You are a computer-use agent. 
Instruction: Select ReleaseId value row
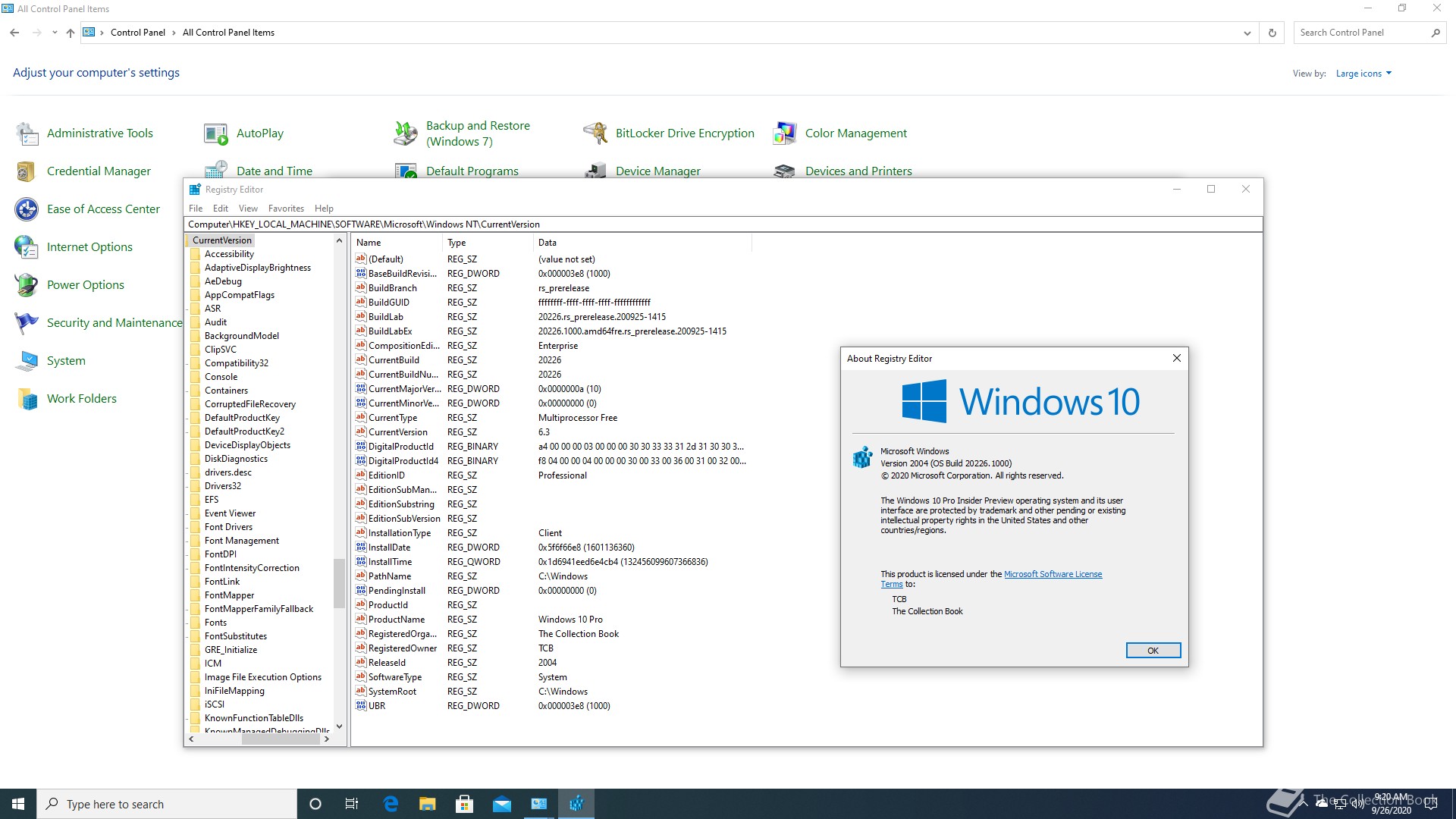(551, 663)
